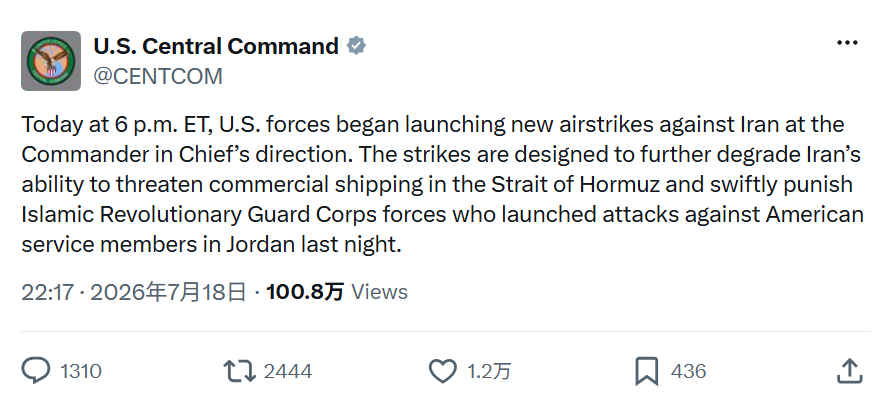Open the three-dot more options menu

pyautogui.click(x=847, y=43)
